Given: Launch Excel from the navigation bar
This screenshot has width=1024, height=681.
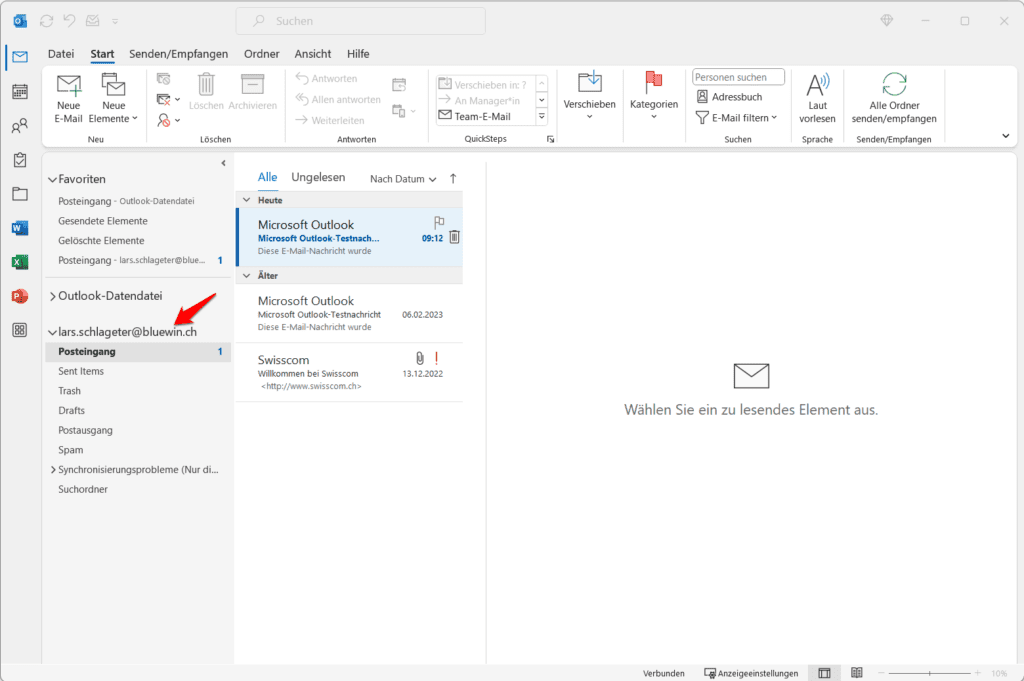Looking at the screenshot, I should click(x=20, y=262).
